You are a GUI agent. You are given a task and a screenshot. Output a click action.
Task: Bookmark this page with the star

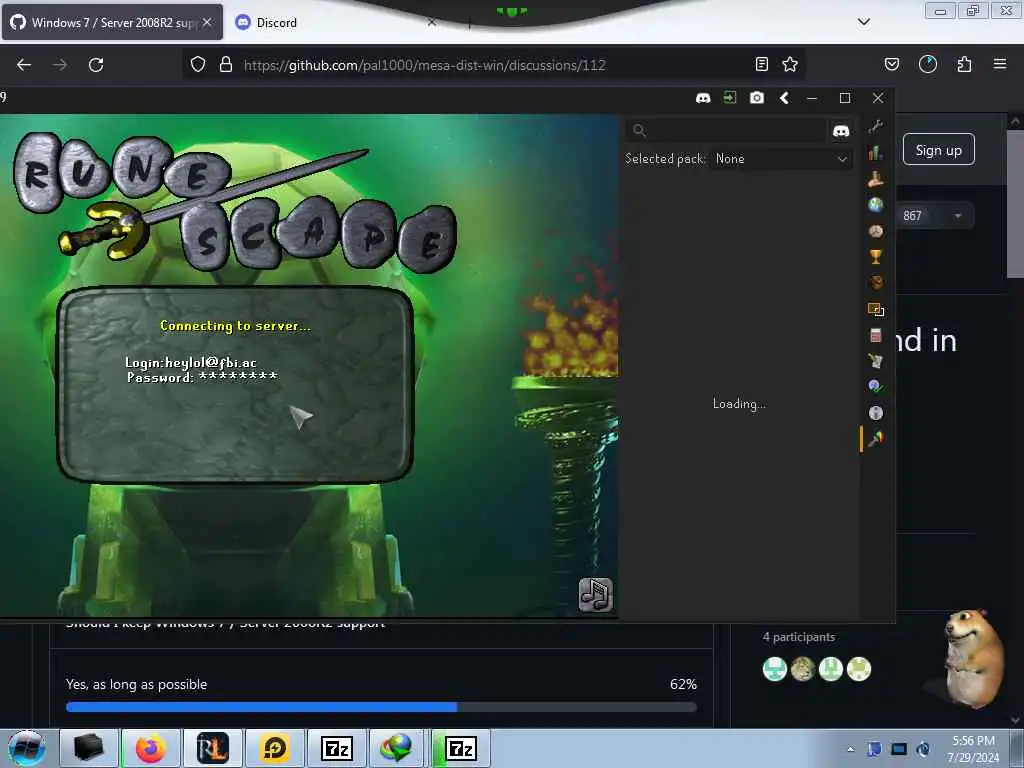tap(790, 64)
